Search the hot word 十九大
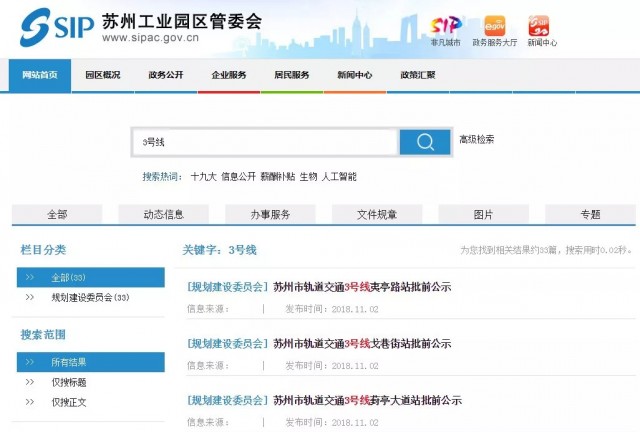This screenshot has width=640, height=432. 203,177
